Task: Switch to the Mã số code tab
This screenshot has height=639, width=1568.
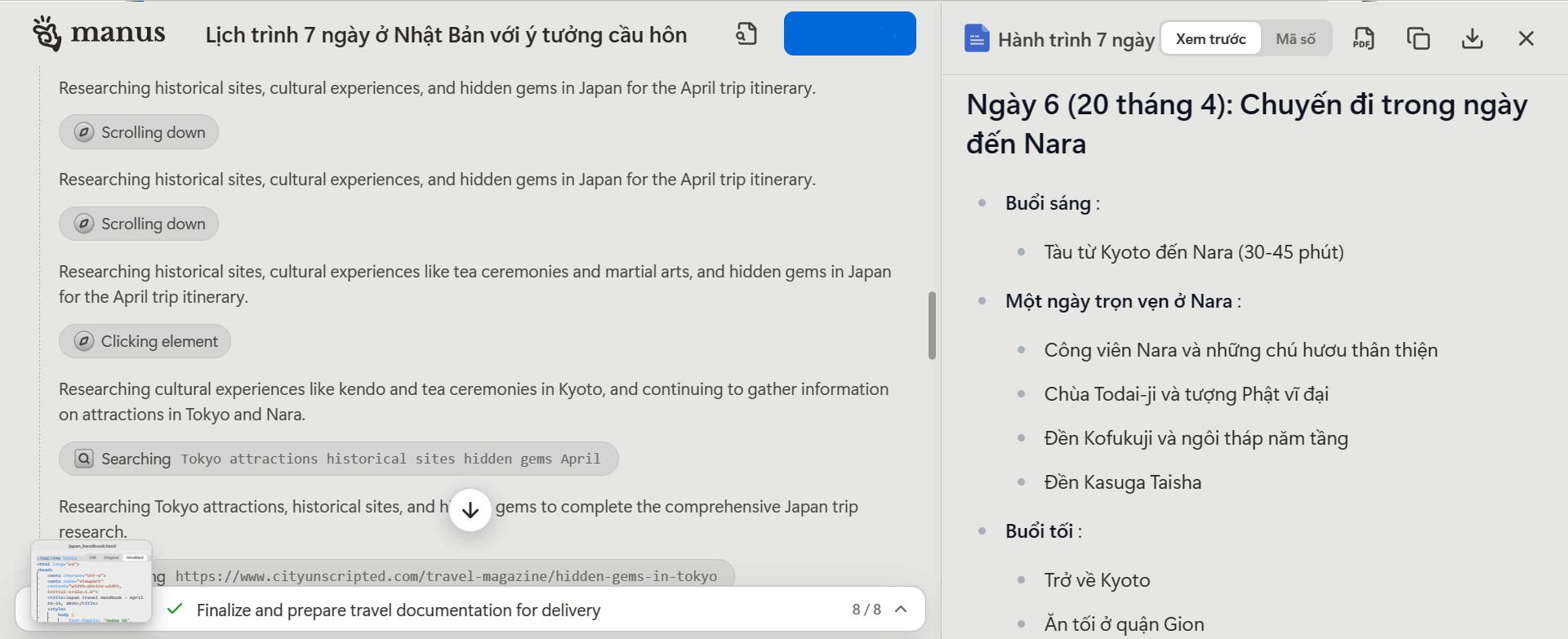Action: pos(1295,38)
